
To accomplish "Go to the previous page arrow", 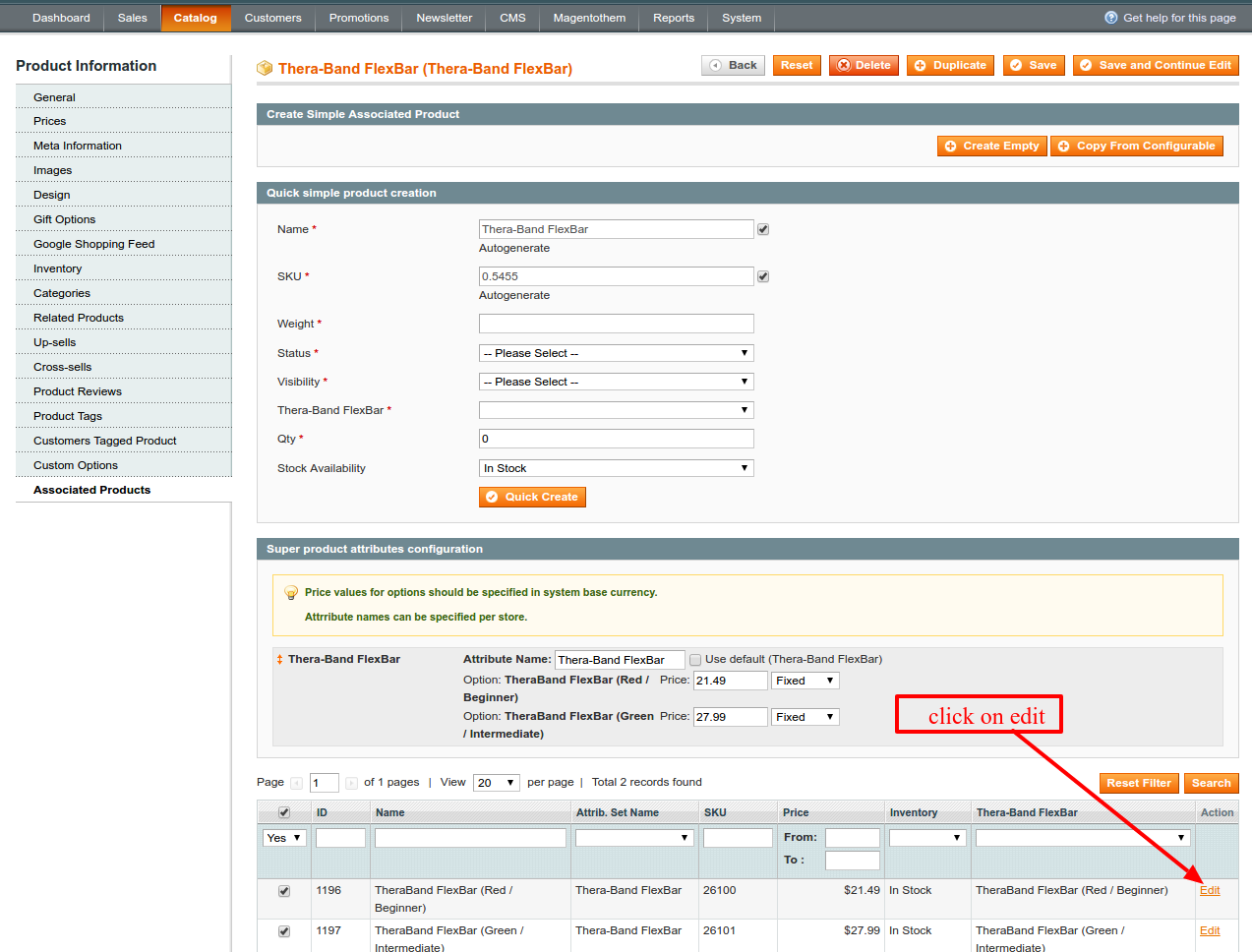I will (x=296, y=783).
